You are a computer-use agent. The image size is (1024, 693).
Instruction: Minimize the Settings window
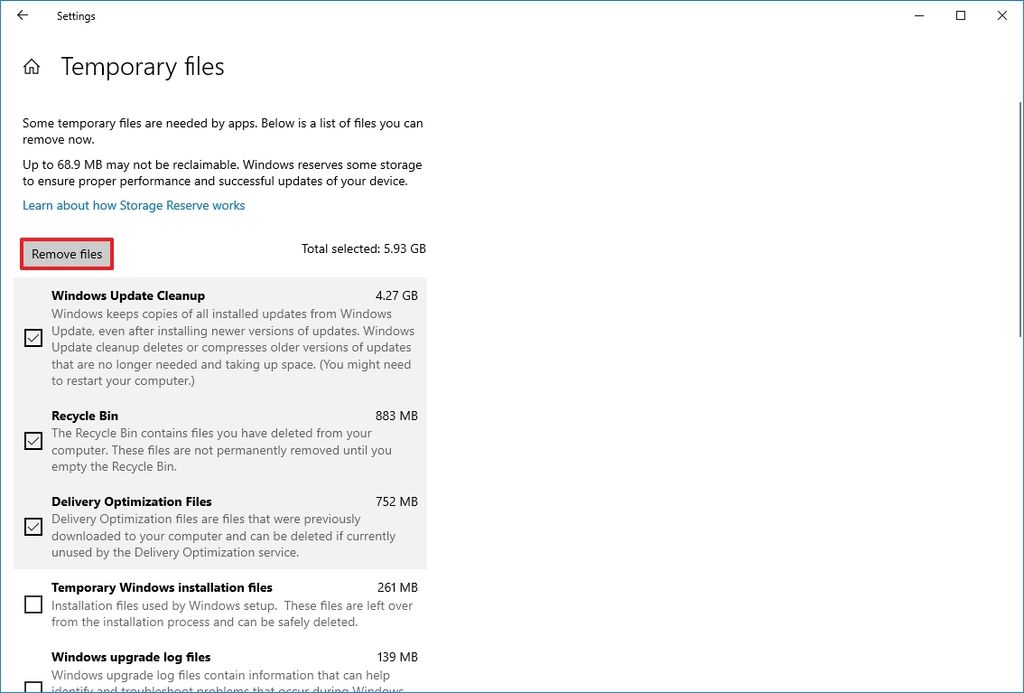pyautogui.click(x=917, y=15)
